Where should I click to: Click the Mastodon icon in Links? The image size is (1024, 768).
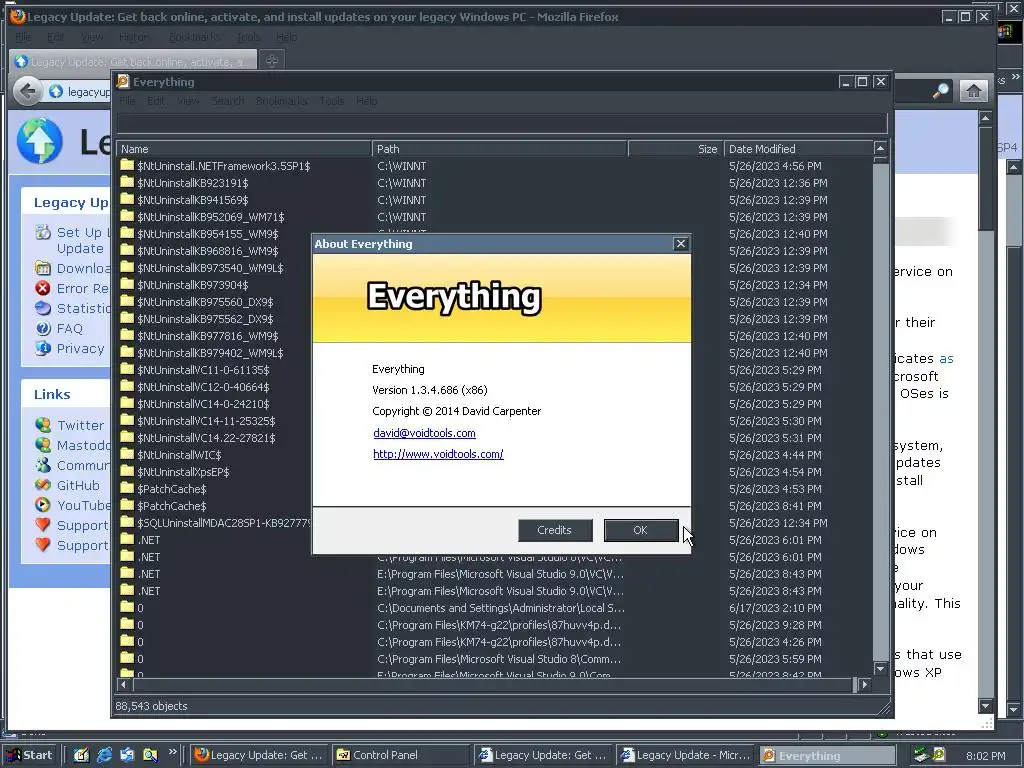pos(43,445)
